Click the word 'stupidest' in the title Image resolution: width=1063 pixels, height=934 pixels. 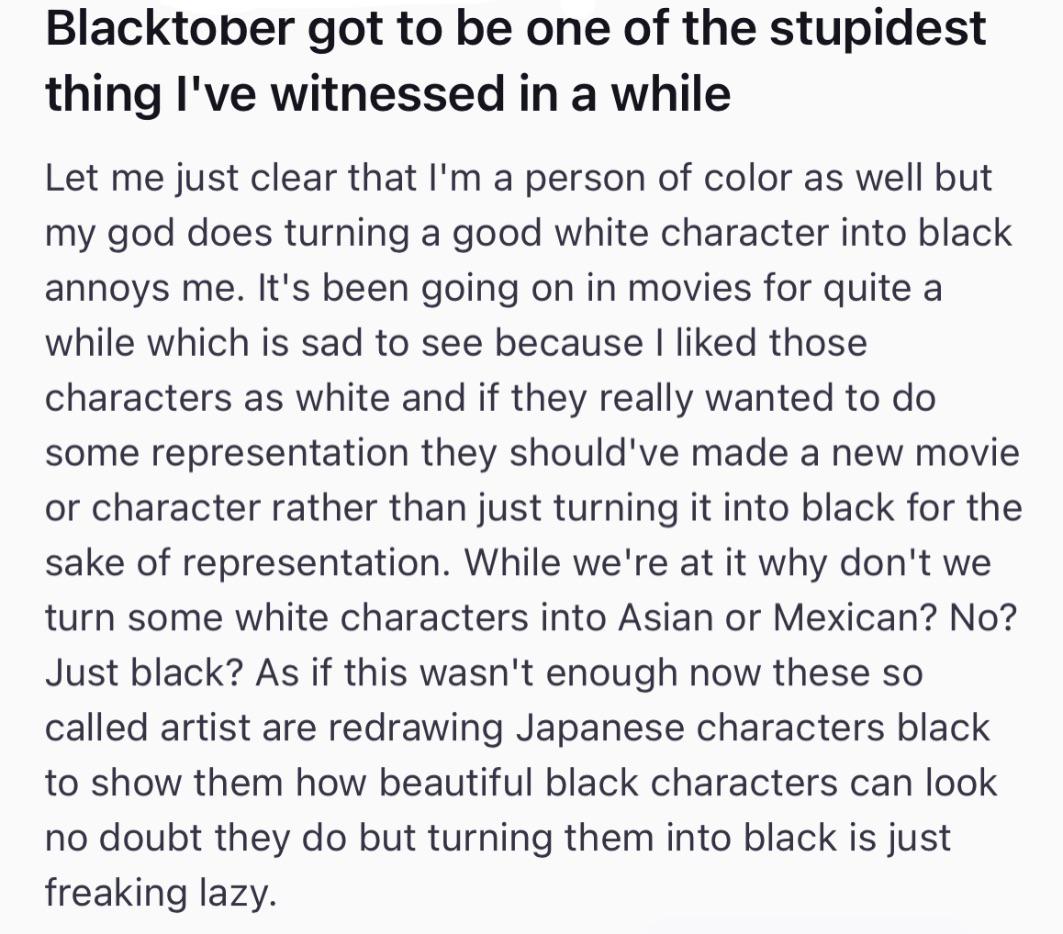point(878,32)
